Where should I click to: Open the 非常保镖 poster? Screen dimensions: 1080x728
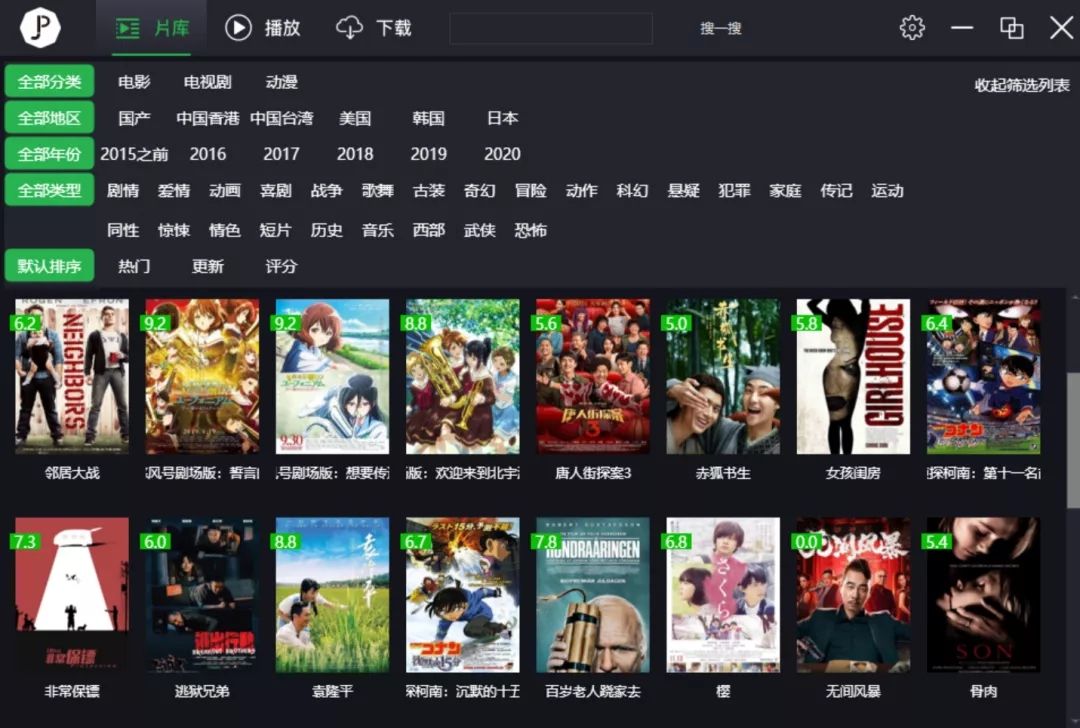tap(72, 594)
